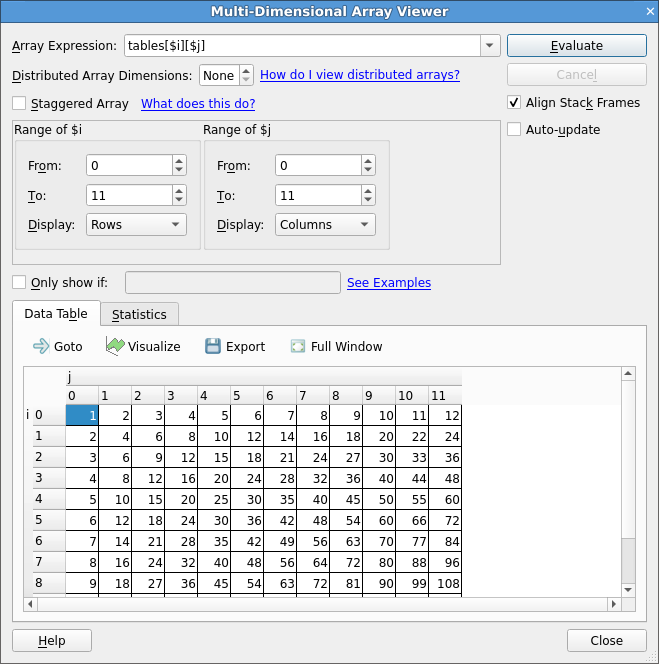659x664 pixels.
Task: Click the horizontal scrollbar's left arrow
Action: point(30,604)
